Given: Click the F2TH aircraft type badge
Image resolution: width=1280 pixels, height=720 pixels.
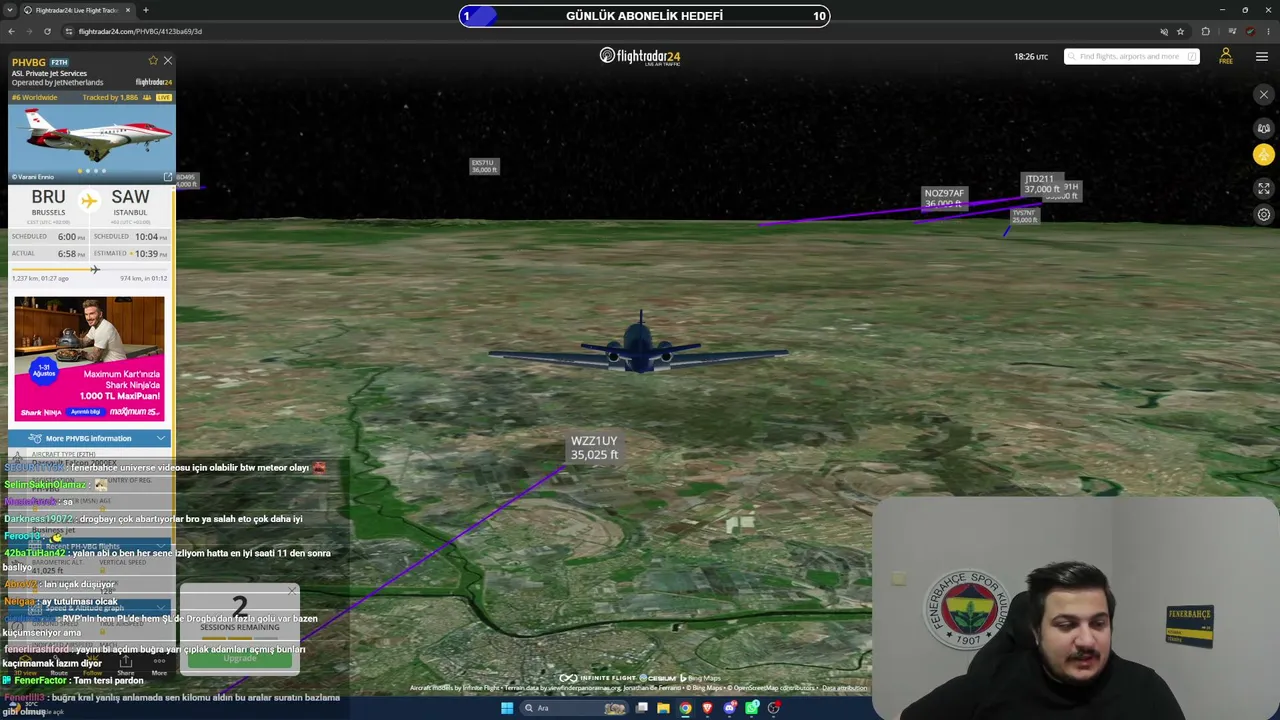Looking at the screenshot, I should 59,62.
